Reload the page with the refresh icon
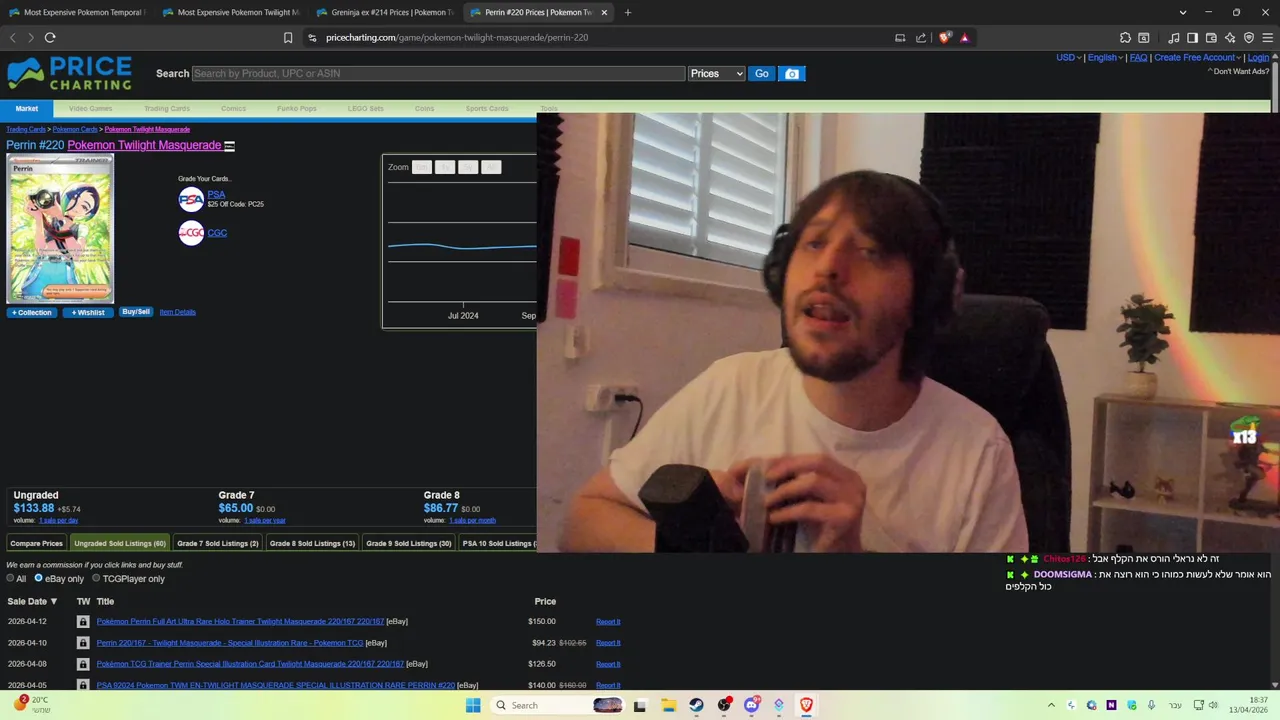Screen dimensions: 1280x720 pos(50,38)
